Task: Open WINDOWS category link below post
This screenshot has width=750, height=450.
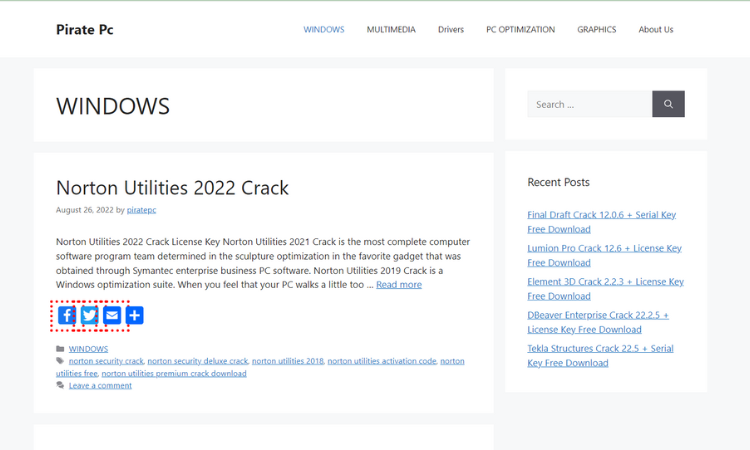Action: point(88,349)
